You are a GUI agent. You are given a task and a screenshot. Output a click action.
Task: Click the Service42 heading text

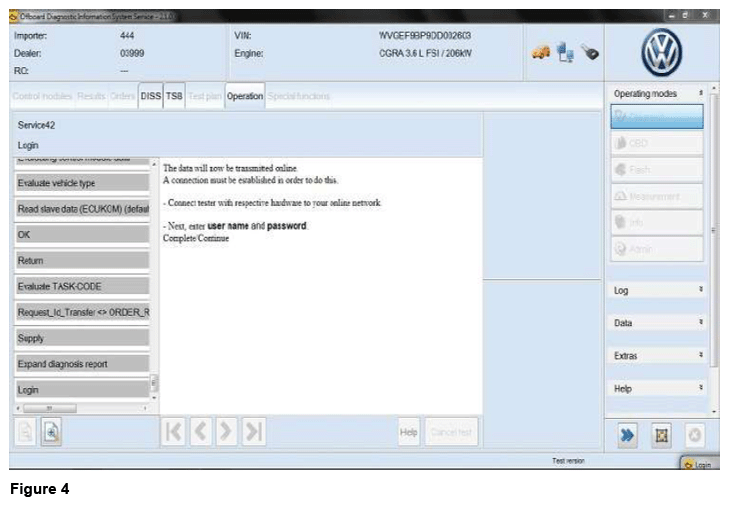[x=36, y=125]
